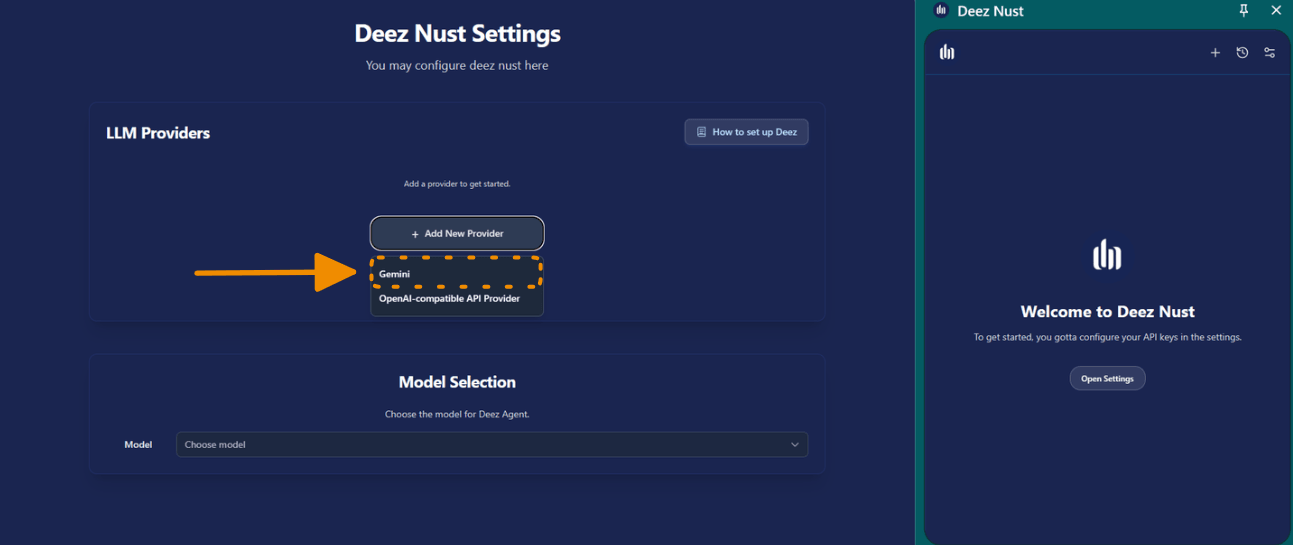
Task: Click the Model Selection heading
Action: tap(457, 382)
